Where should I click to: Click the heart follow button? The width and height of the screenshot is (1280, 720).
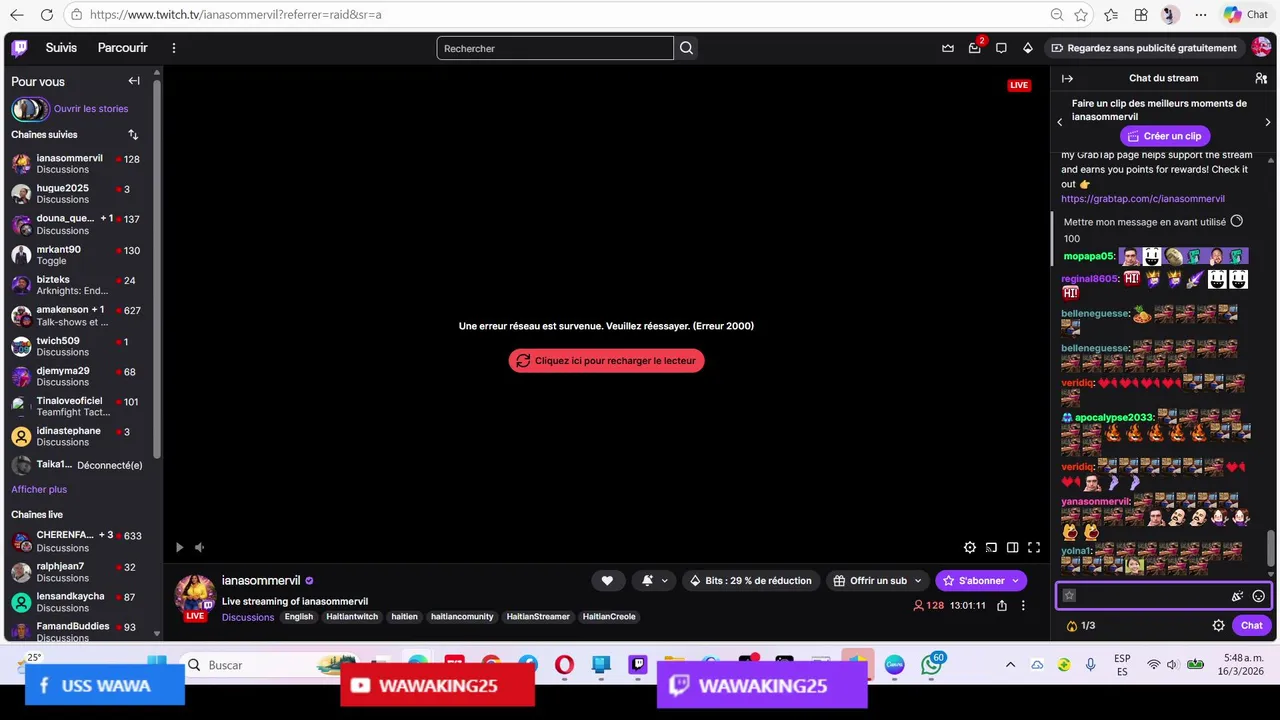[607, 581]
